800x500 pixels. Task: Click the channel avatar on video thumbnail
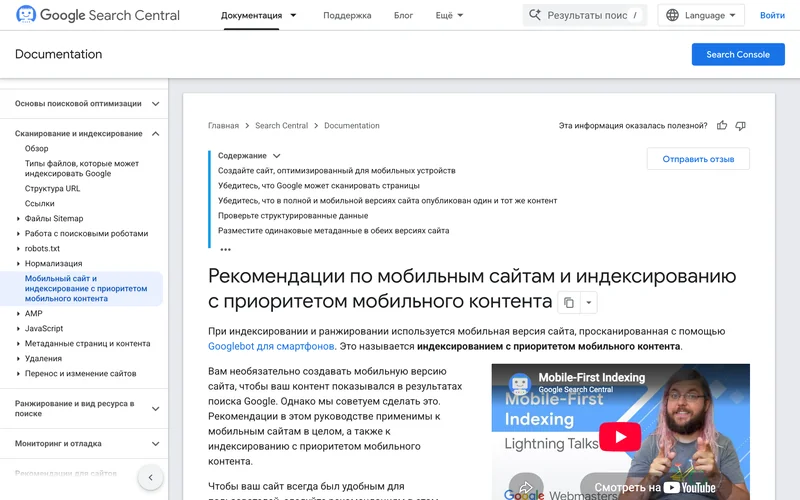[x=520, y=383]
